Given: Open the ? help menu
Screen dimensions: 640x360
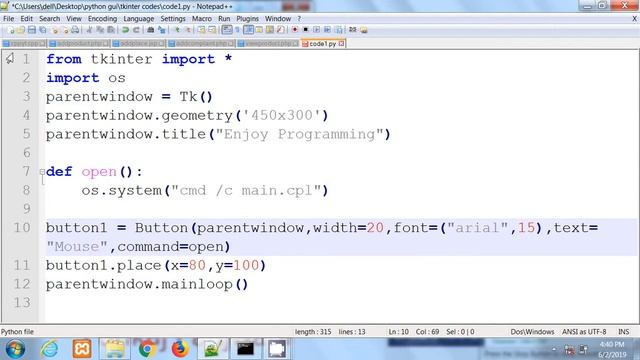Looking at the screenshot, I should click(299, 19).
